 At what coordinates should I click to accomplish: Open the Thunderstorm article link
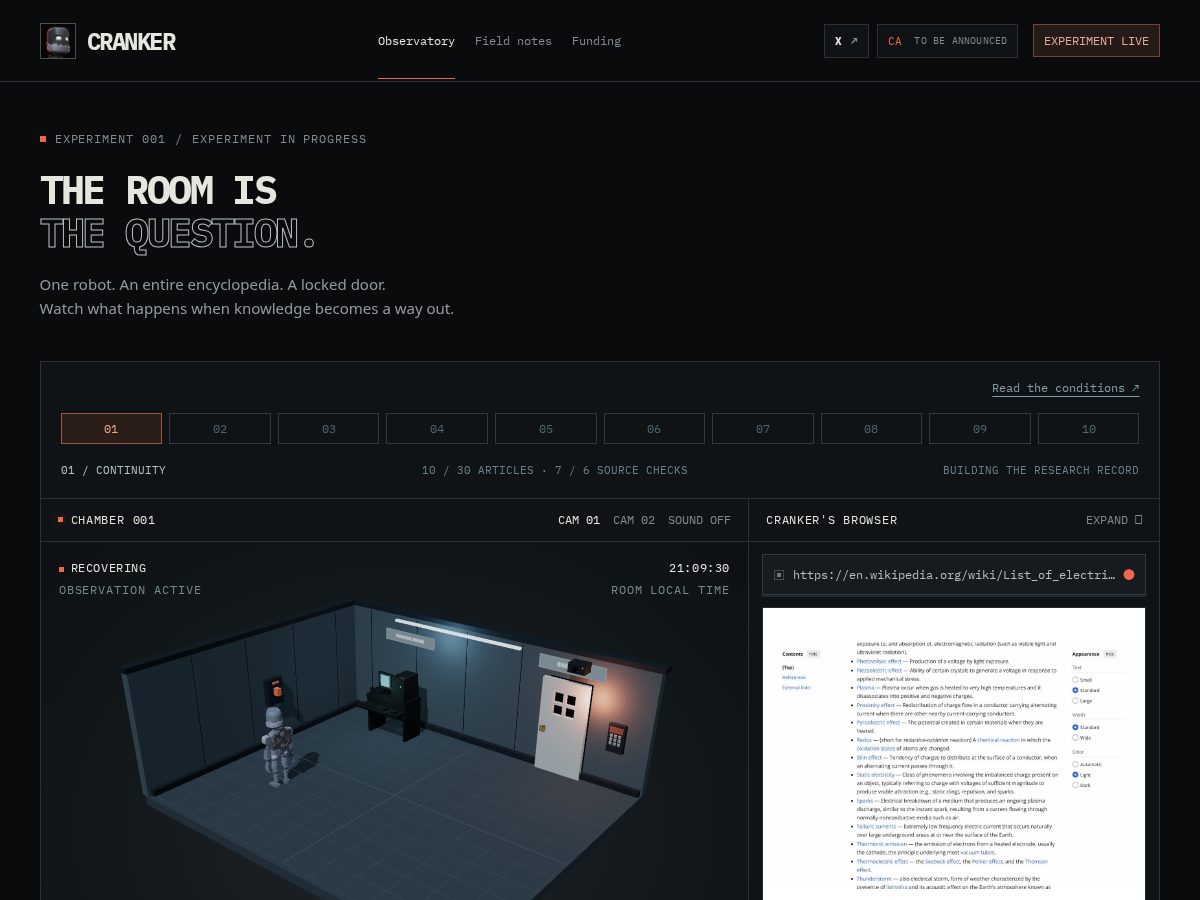click(874, 878)
